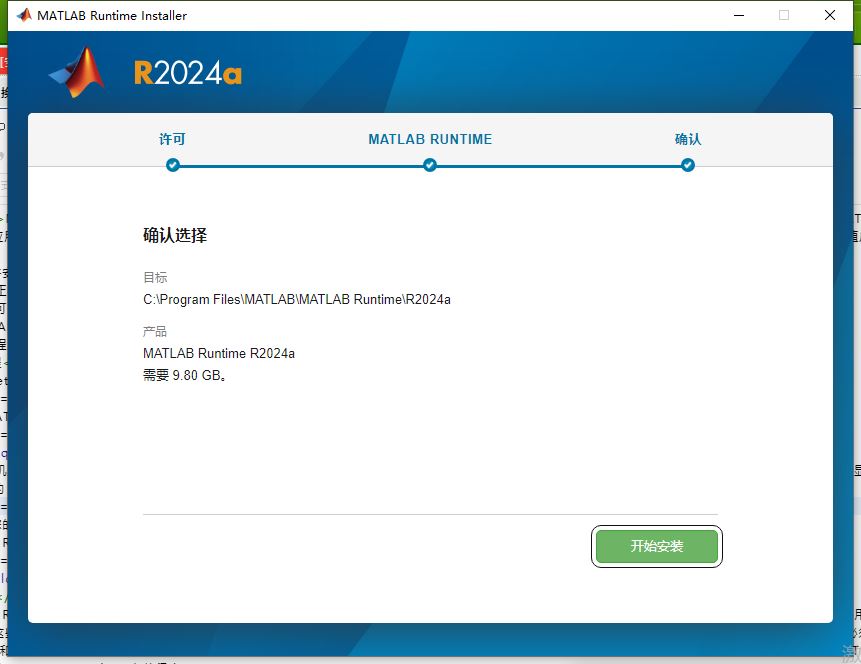
Task: Click the MATLAB Runtime Installer window title
Action: pyautogui.click(x=112, y=15)
